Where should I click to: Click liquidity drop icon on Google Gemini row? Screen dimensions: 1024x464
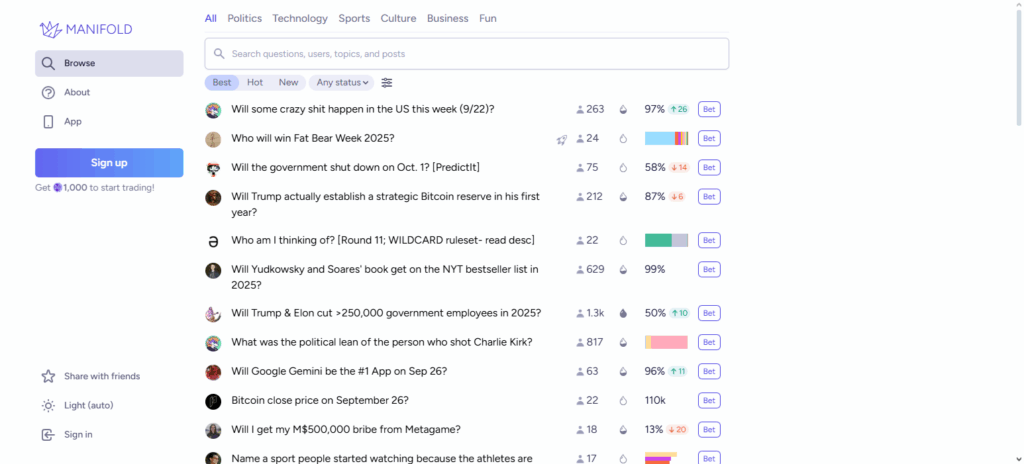coord(623,372)
